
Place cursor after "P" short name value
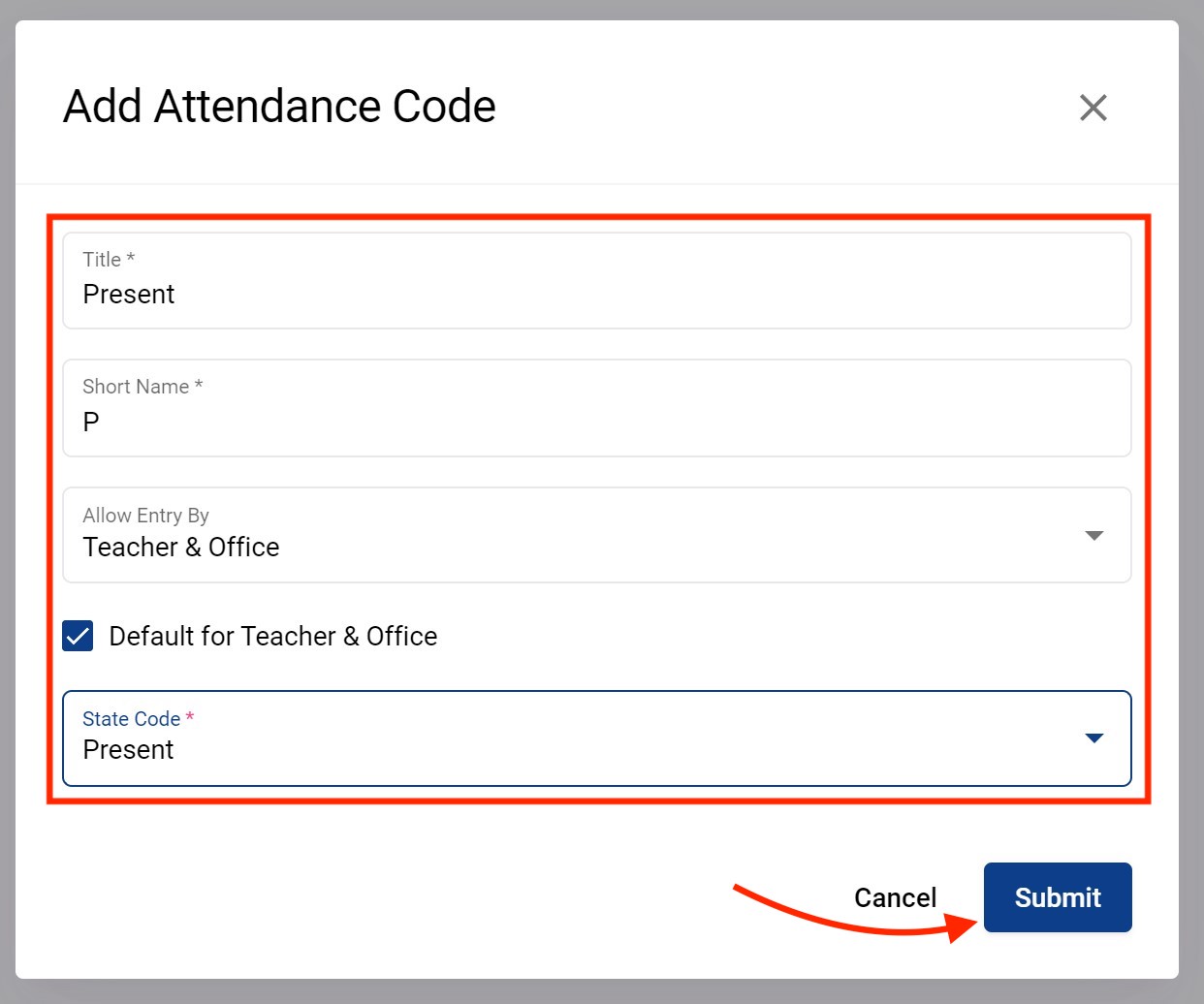click(x=101, y=423)
